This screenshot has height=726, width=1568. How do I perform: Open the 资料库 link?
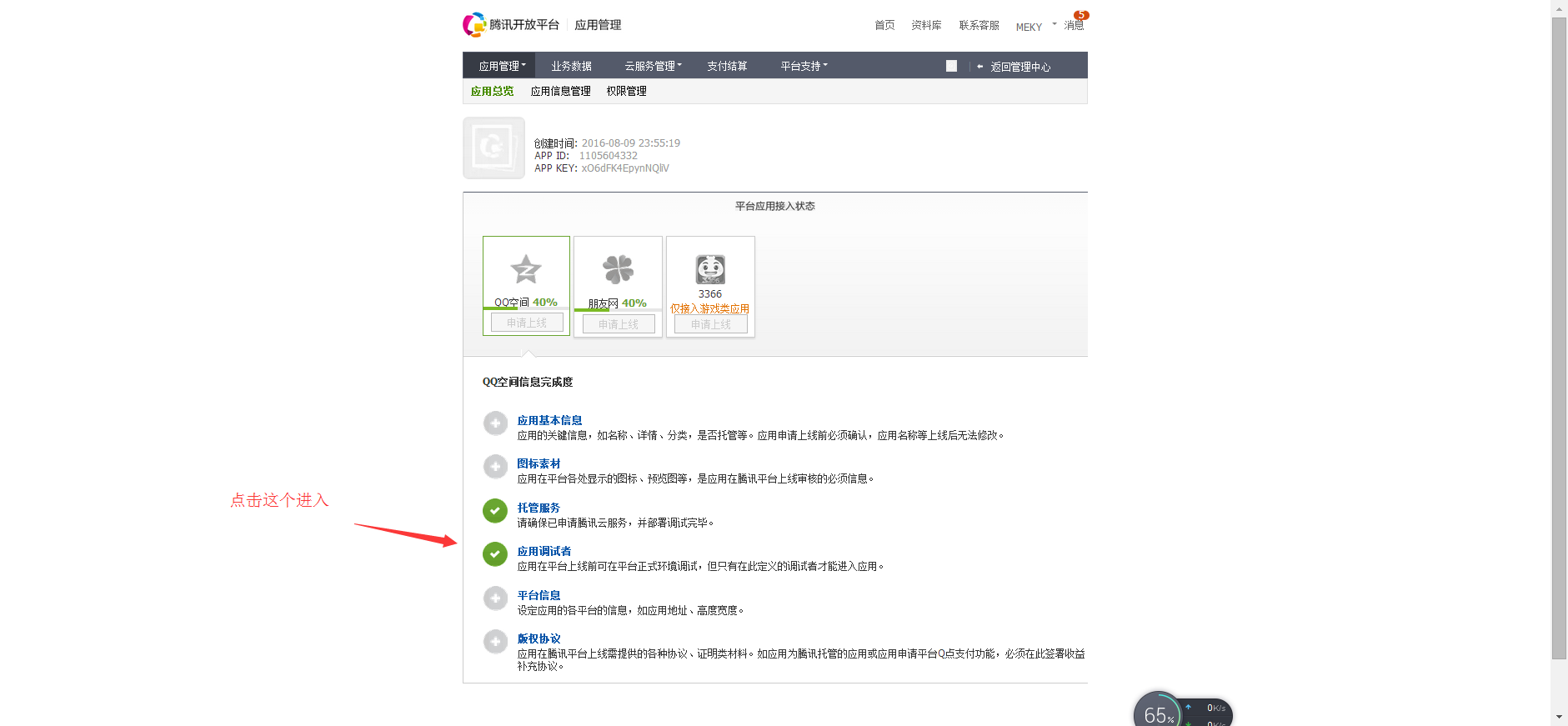(x=926, y=25)
